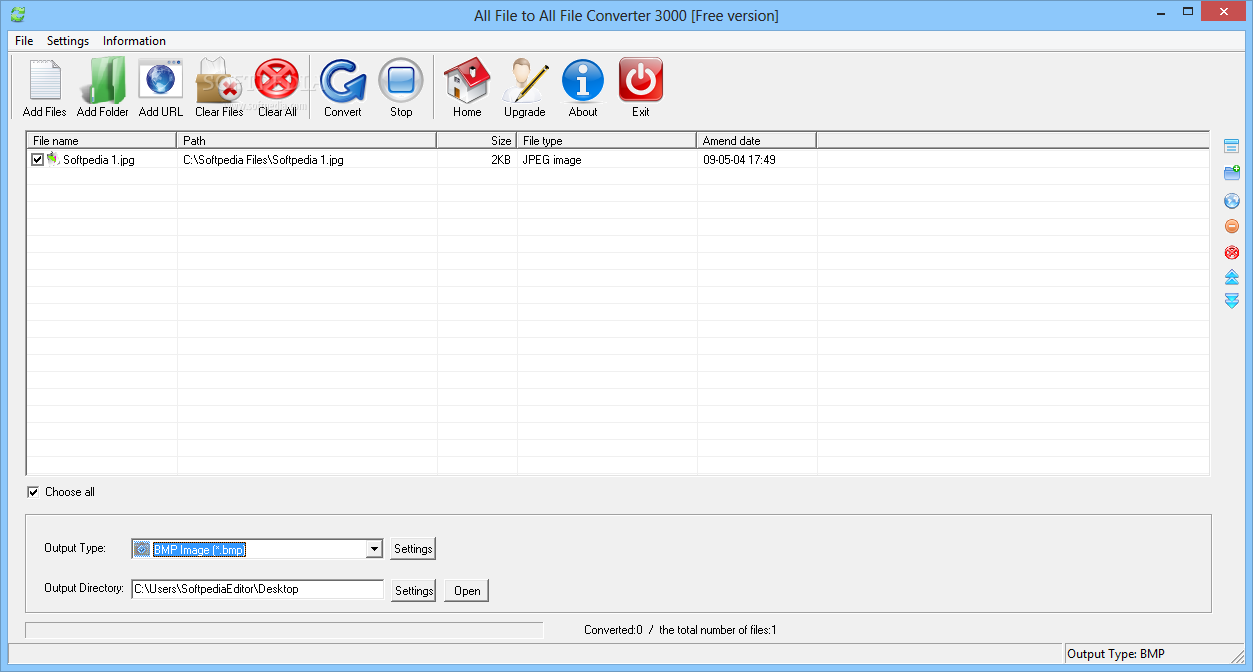Open the Upgrade pencil icon
The height and width of the screenshot is (672, 1253).
click(x=524, y=80)
